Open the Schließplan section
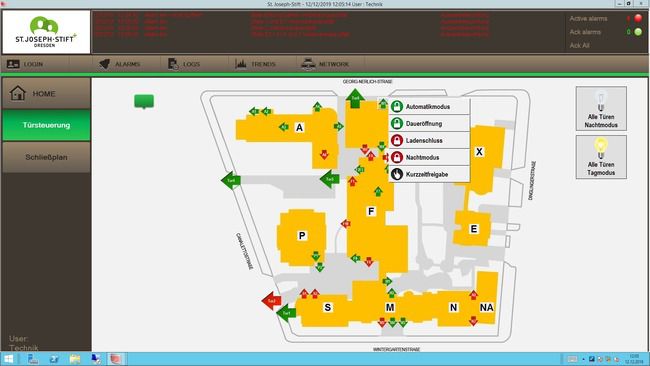The width and height of the screenshot is (650, 366). coord(46,157)
